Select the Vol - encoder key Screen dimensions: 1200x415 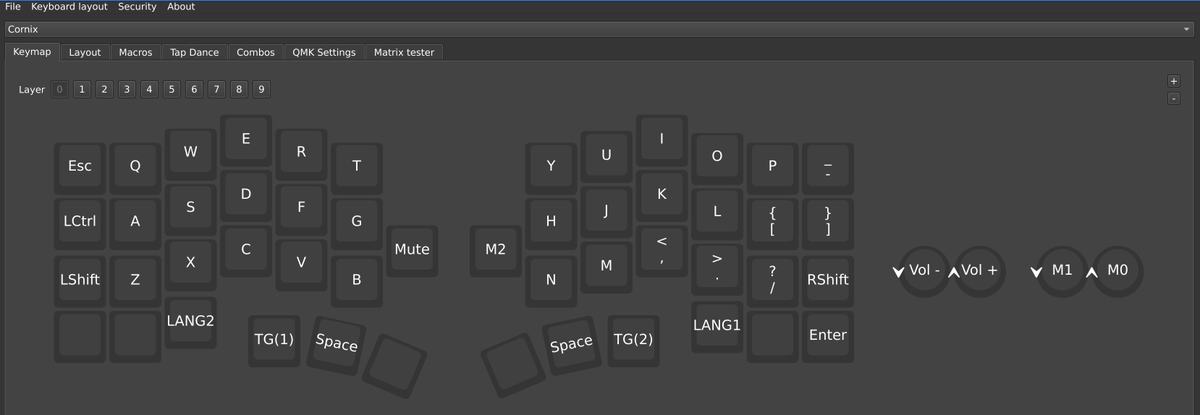pos(925,271)
